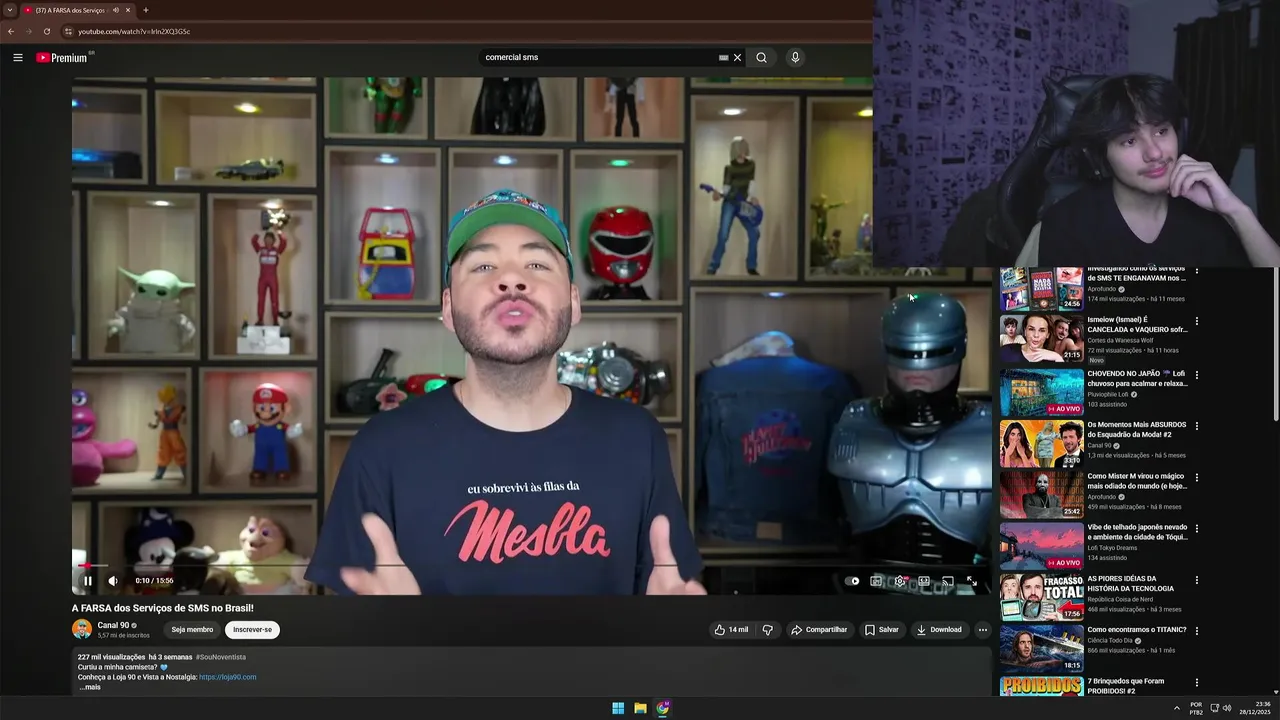Pause the video playback
Viewport: 1280px width, 720px height.
point(88,580)
